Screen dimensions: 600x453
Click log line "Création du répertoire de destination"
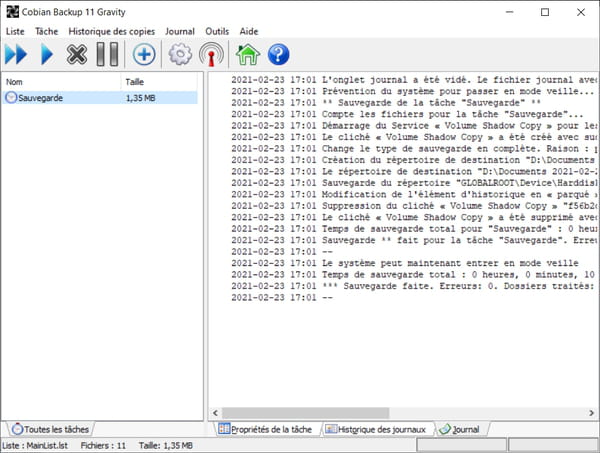click(414, 160)
